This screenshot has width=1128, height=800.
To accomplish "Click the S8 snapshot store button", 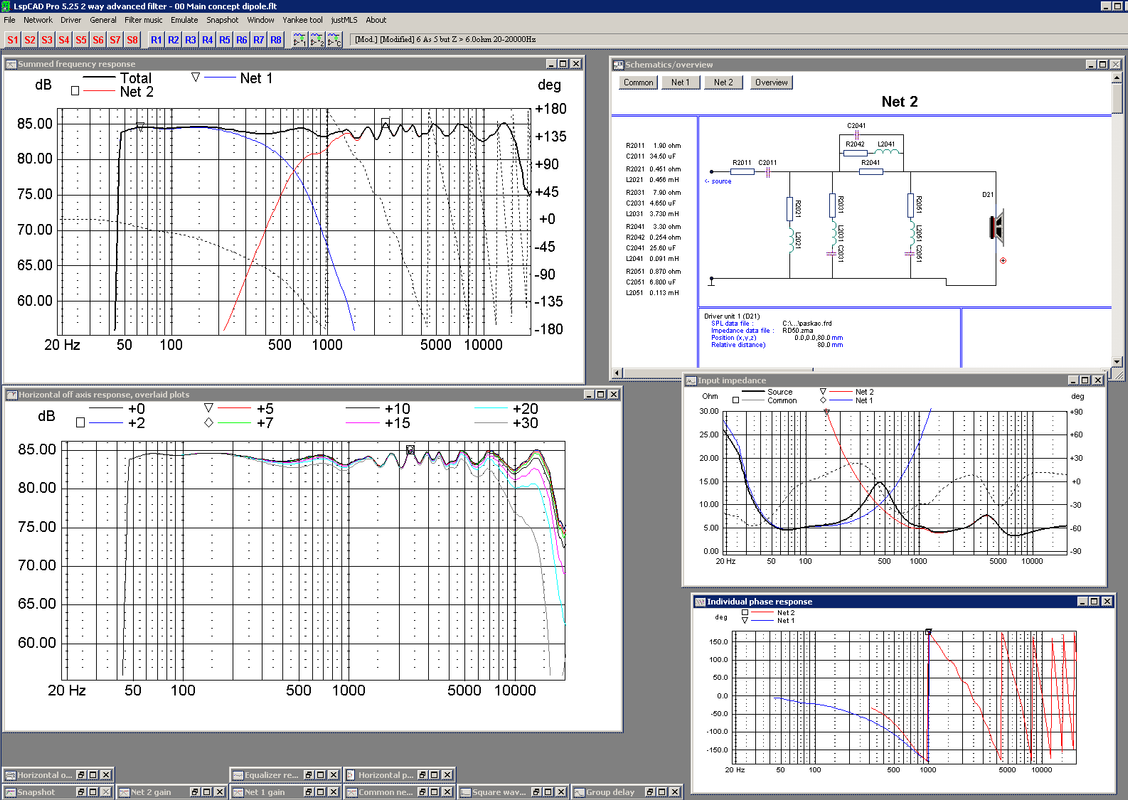I will point(132,40).
